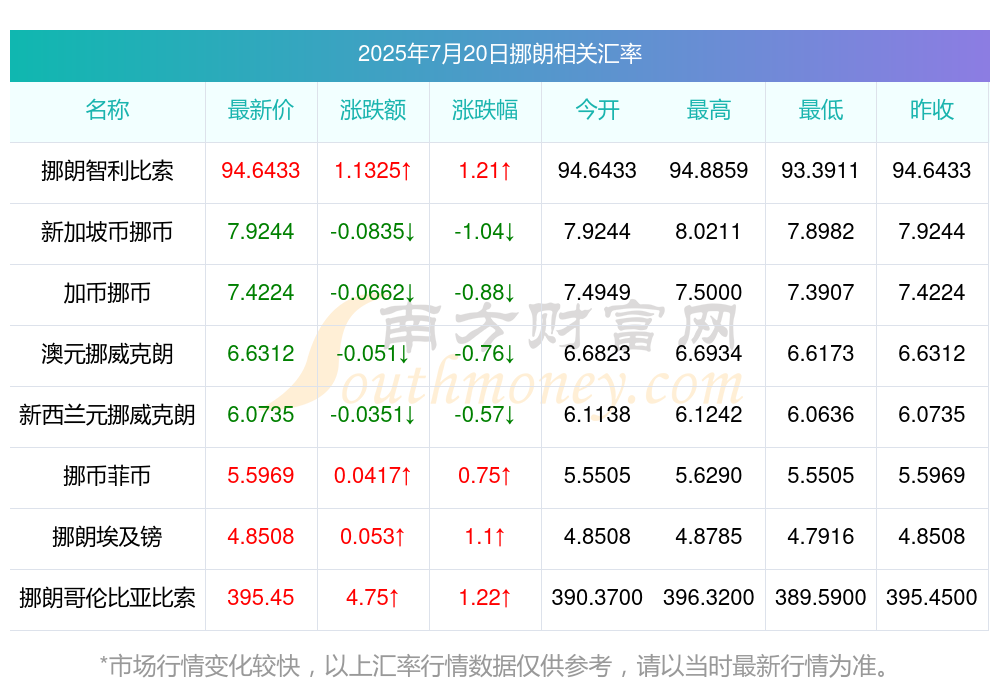Click the title 2025年7月20日挪朗相关汇率
Image resolution: width=1000 pixels, height=698 pixels.
(499, 54)
